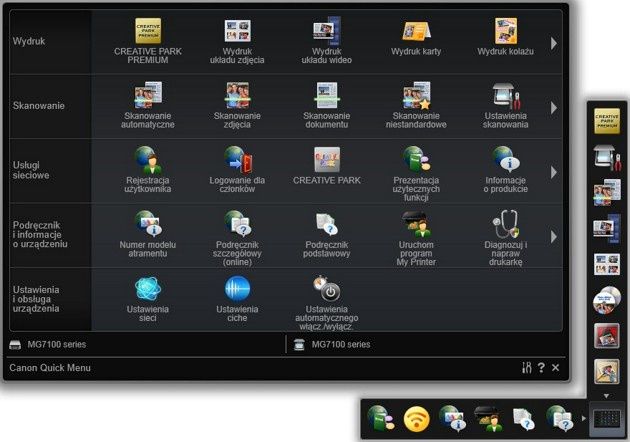Select the Wydruk category
This screenshot has height=442, width=630.
(50, 42)
